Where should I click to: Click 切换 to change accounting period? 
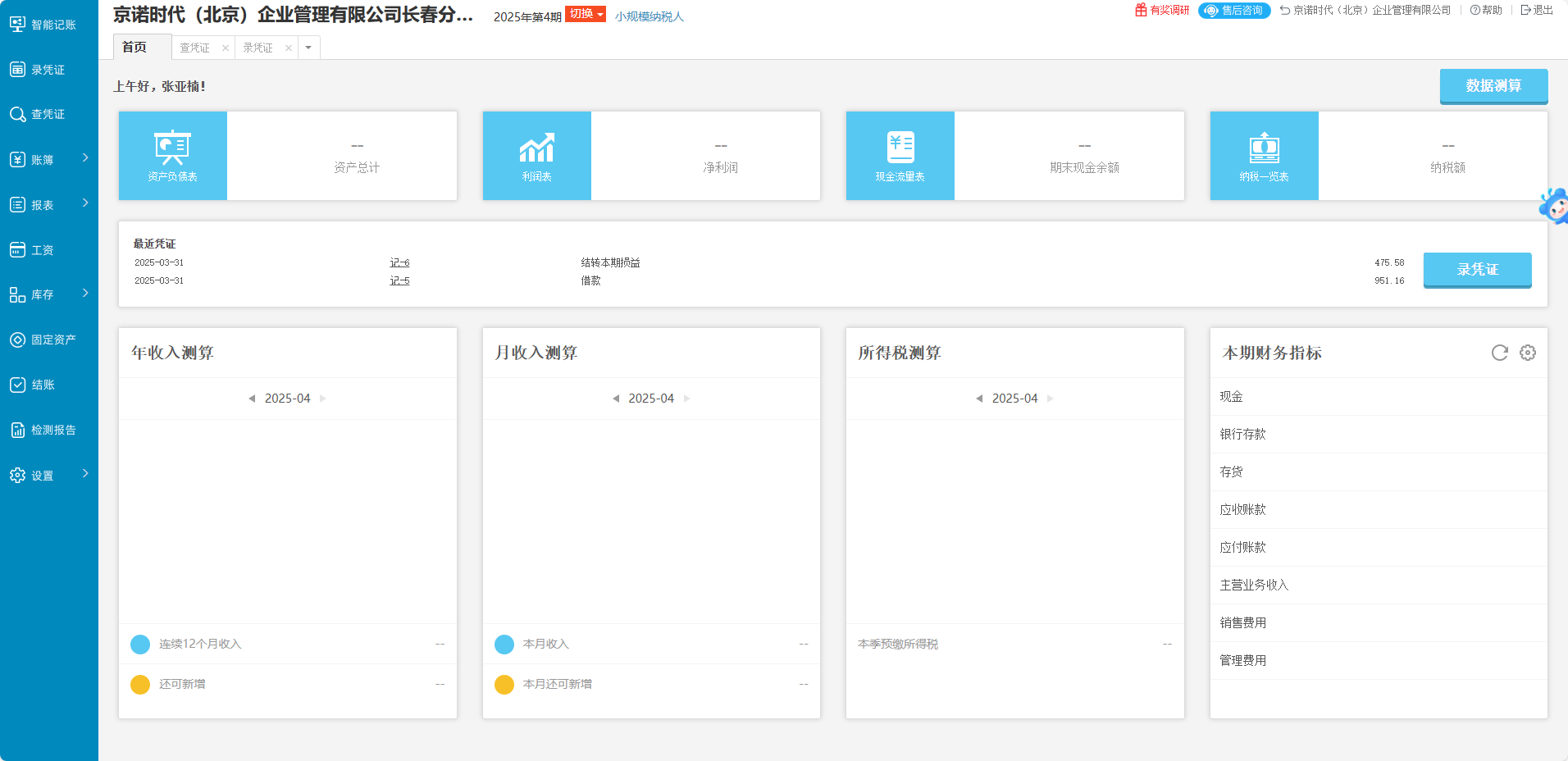click(585, 14)
